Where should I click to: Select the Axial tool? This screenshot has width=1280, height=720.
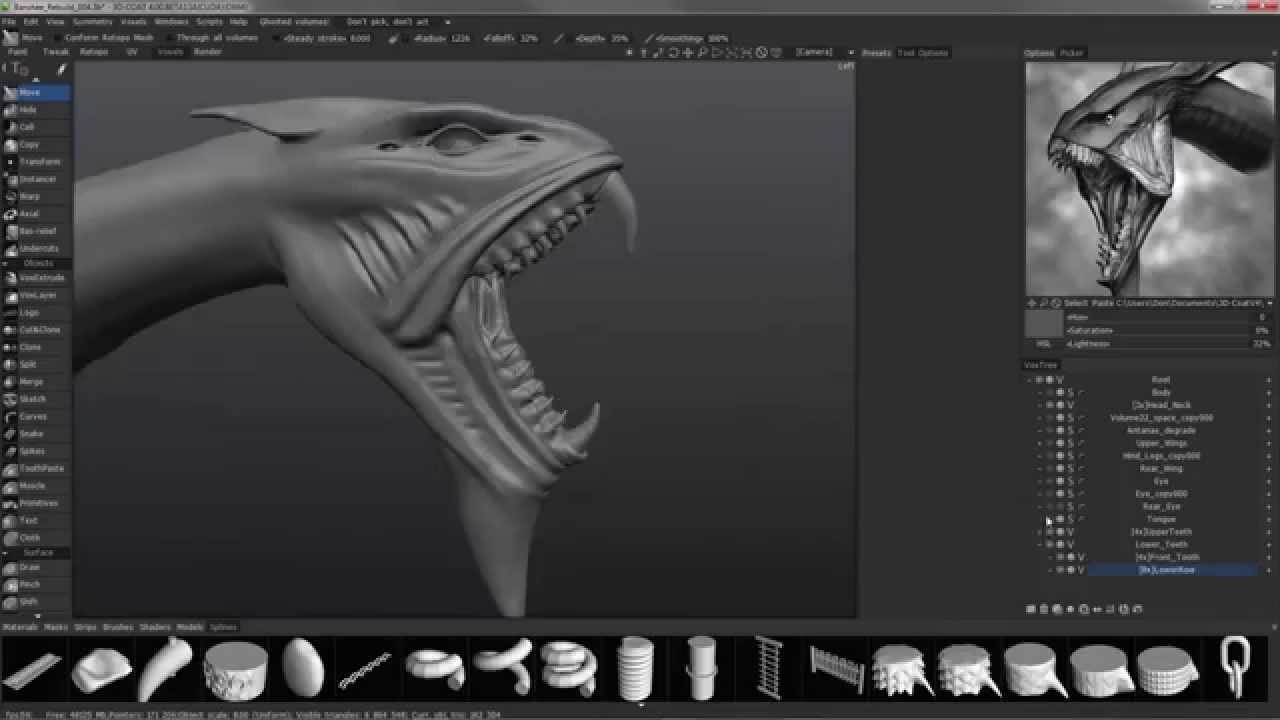[x=35, y=213]
